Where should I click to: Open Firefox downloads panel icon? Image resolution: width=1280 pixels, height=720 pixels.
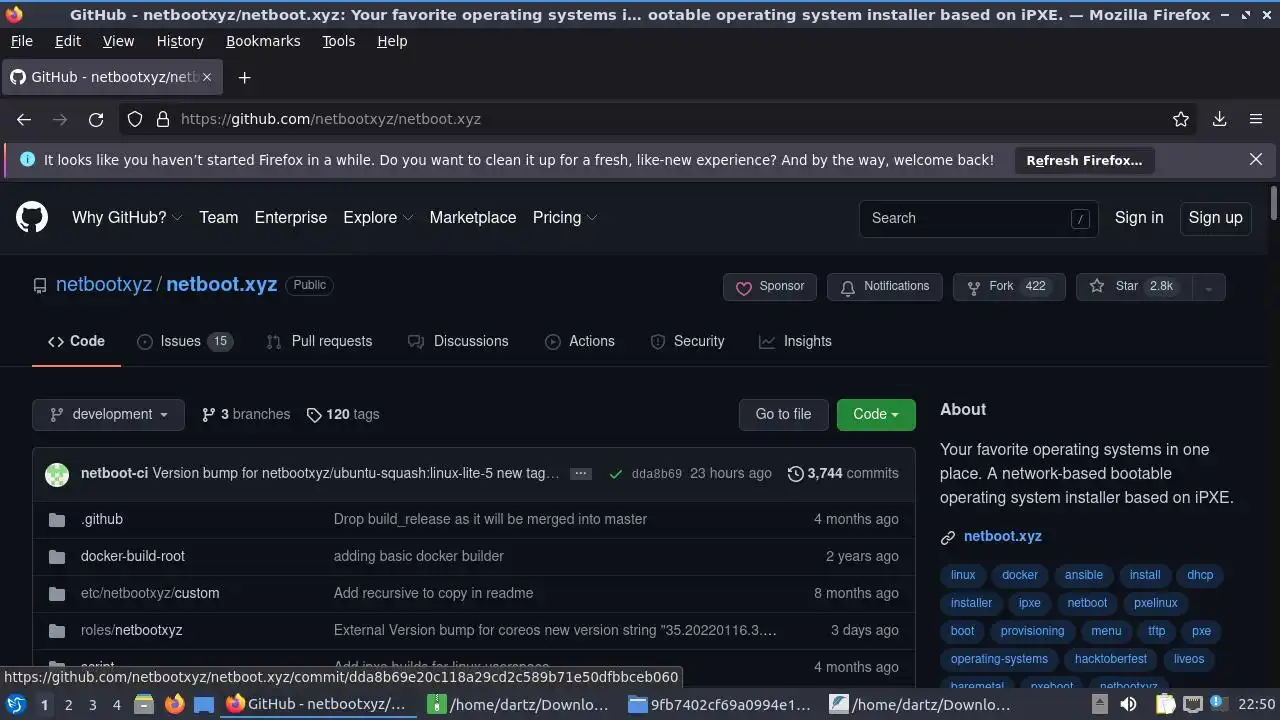(1220, 119)
